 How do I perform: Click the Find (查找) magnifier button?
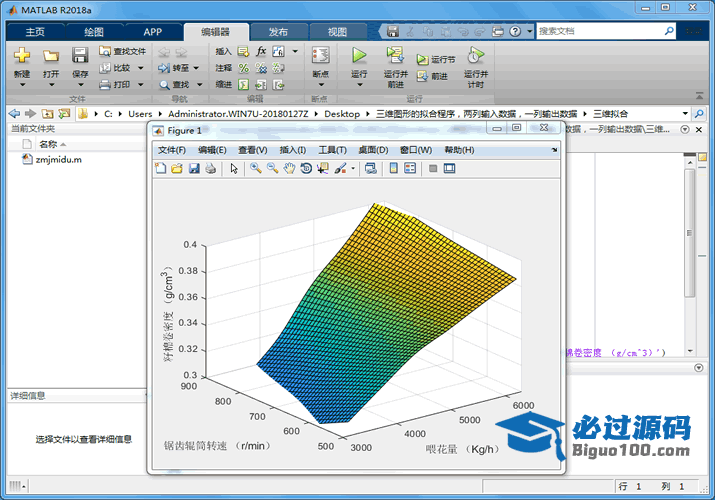(175, 84)
